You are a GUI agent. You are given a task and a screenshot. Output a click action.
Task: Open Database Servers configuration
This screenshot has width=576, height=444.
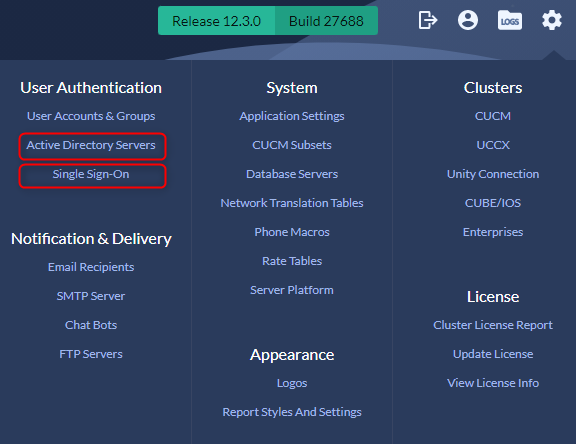coord(292,174)
